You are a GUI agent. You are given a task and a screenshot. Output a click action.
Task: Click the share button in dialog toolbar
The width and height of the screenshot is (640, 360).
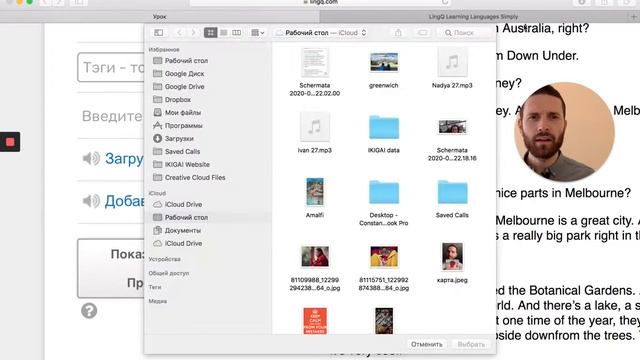pyautogui.click(x=398, y=33)
